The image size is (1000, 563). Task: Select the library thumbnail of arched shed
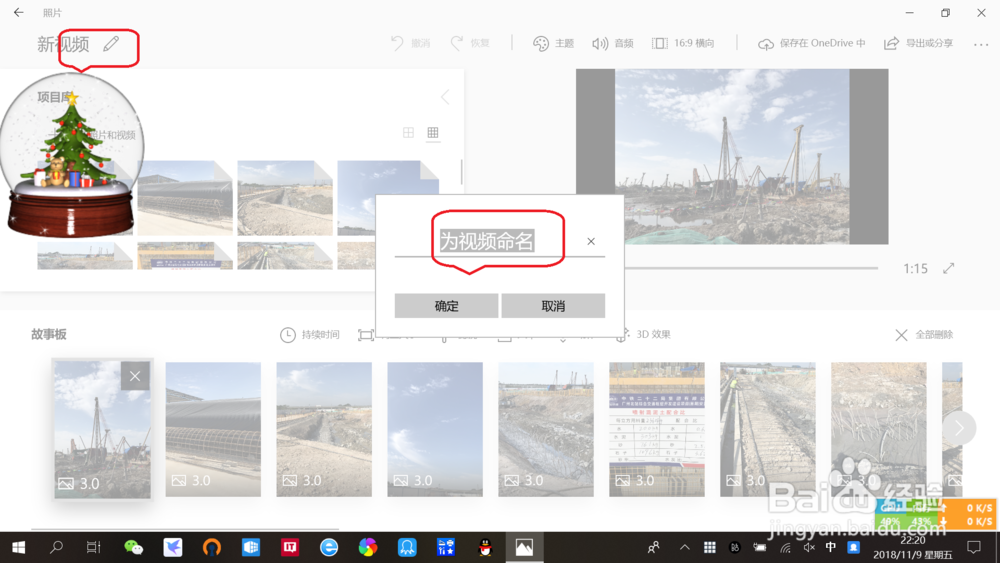(x=185, y=198)
